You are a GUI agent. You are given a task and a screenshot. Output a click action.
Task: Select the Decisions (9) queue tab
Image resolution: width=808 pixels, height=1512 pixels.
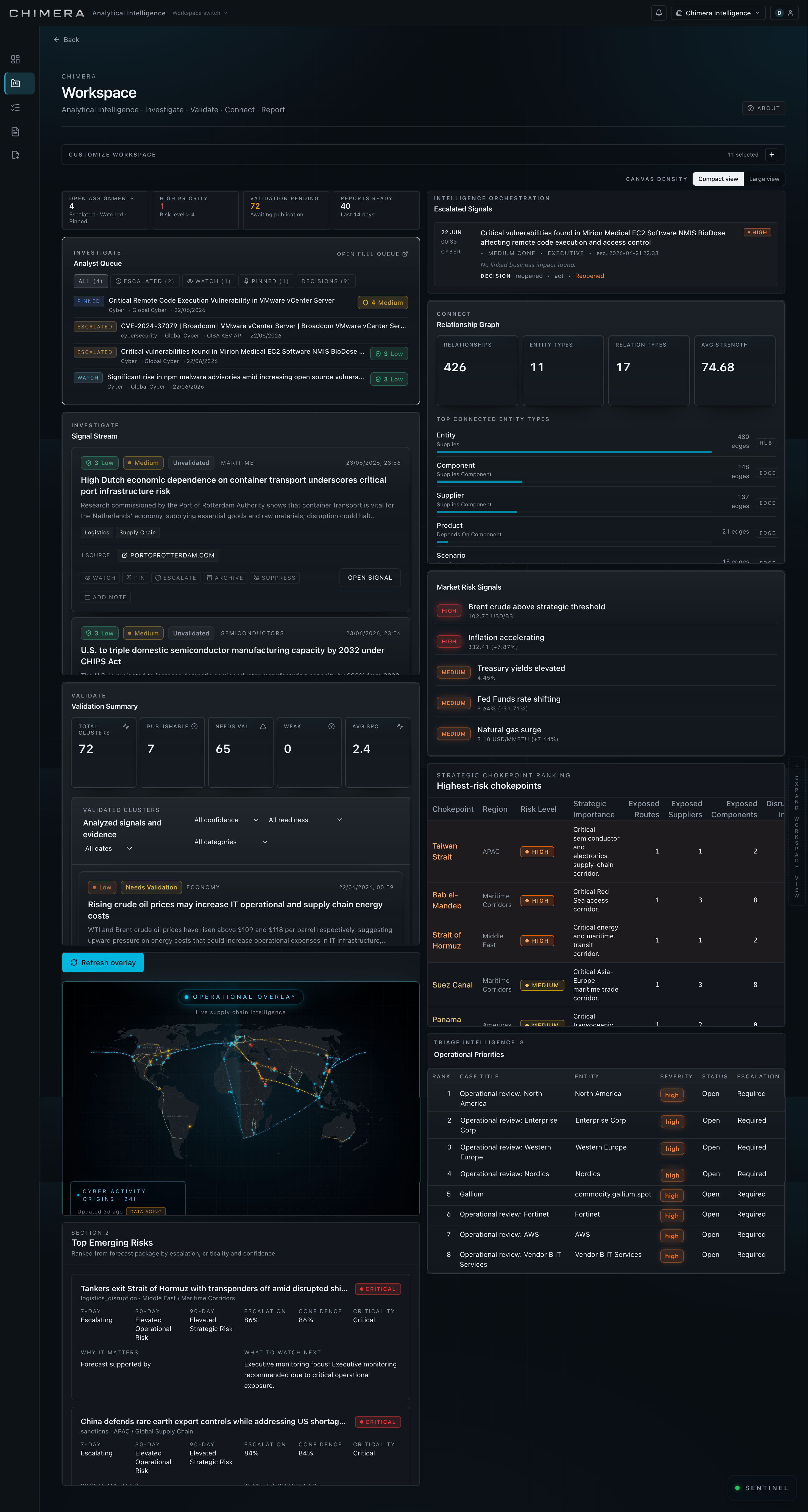click(x=326, y=281)
